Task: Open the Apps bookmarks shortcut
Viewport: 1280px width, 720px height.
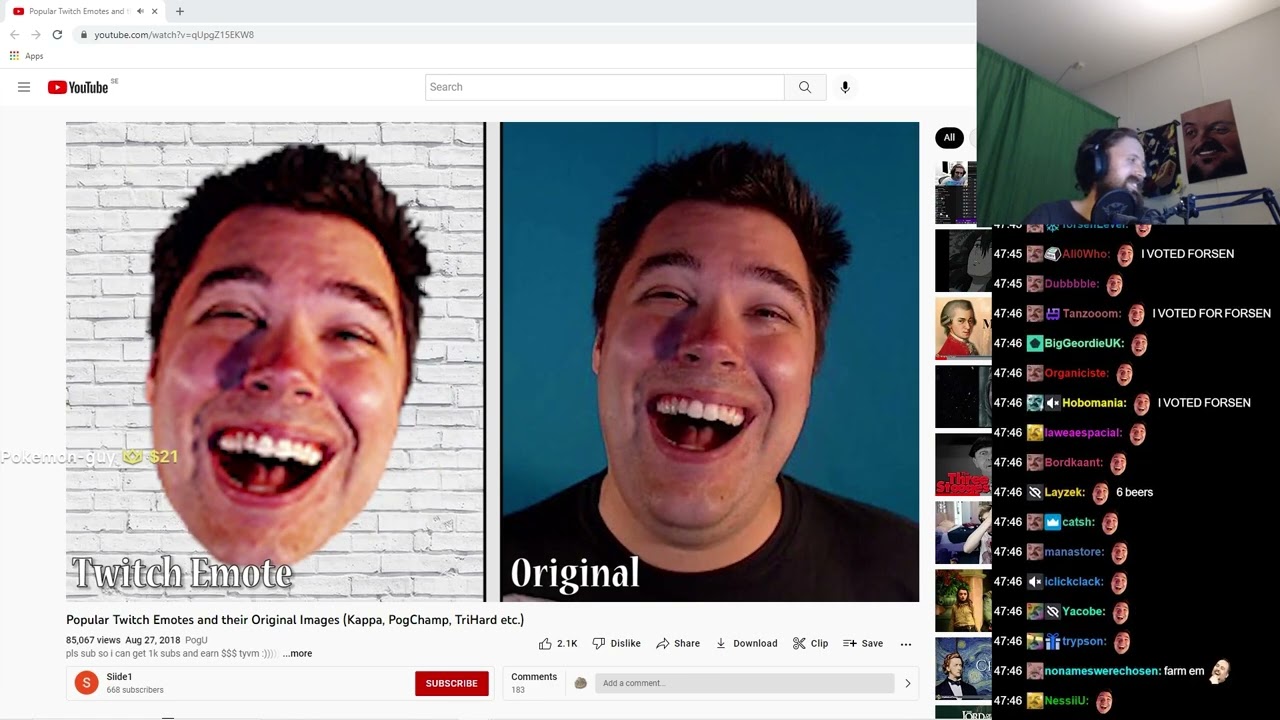Action: (x=27, y=56)
